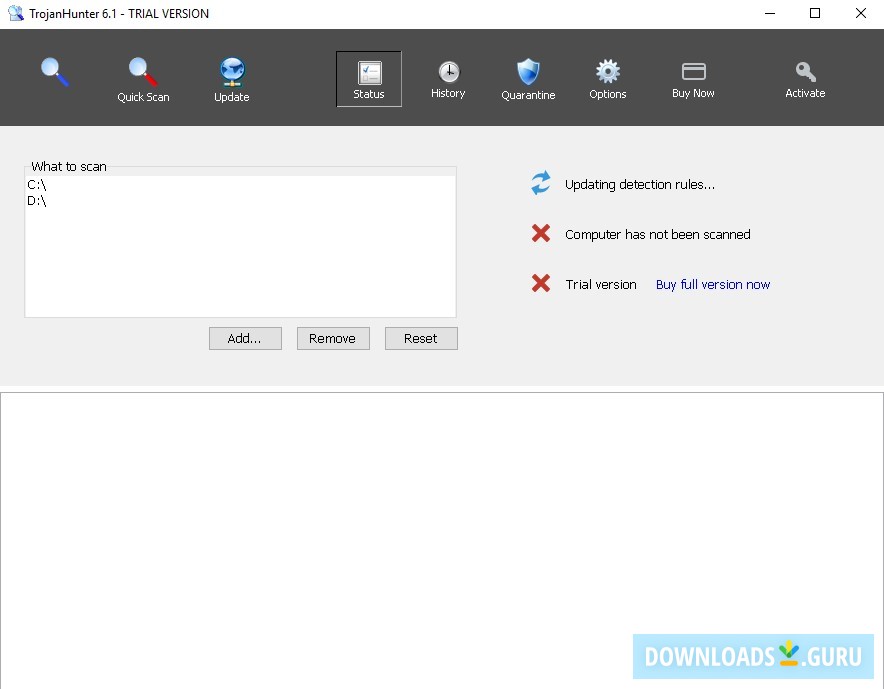Click the Reset button
Screen dimensions: 884x689
[x=421, y=338]
